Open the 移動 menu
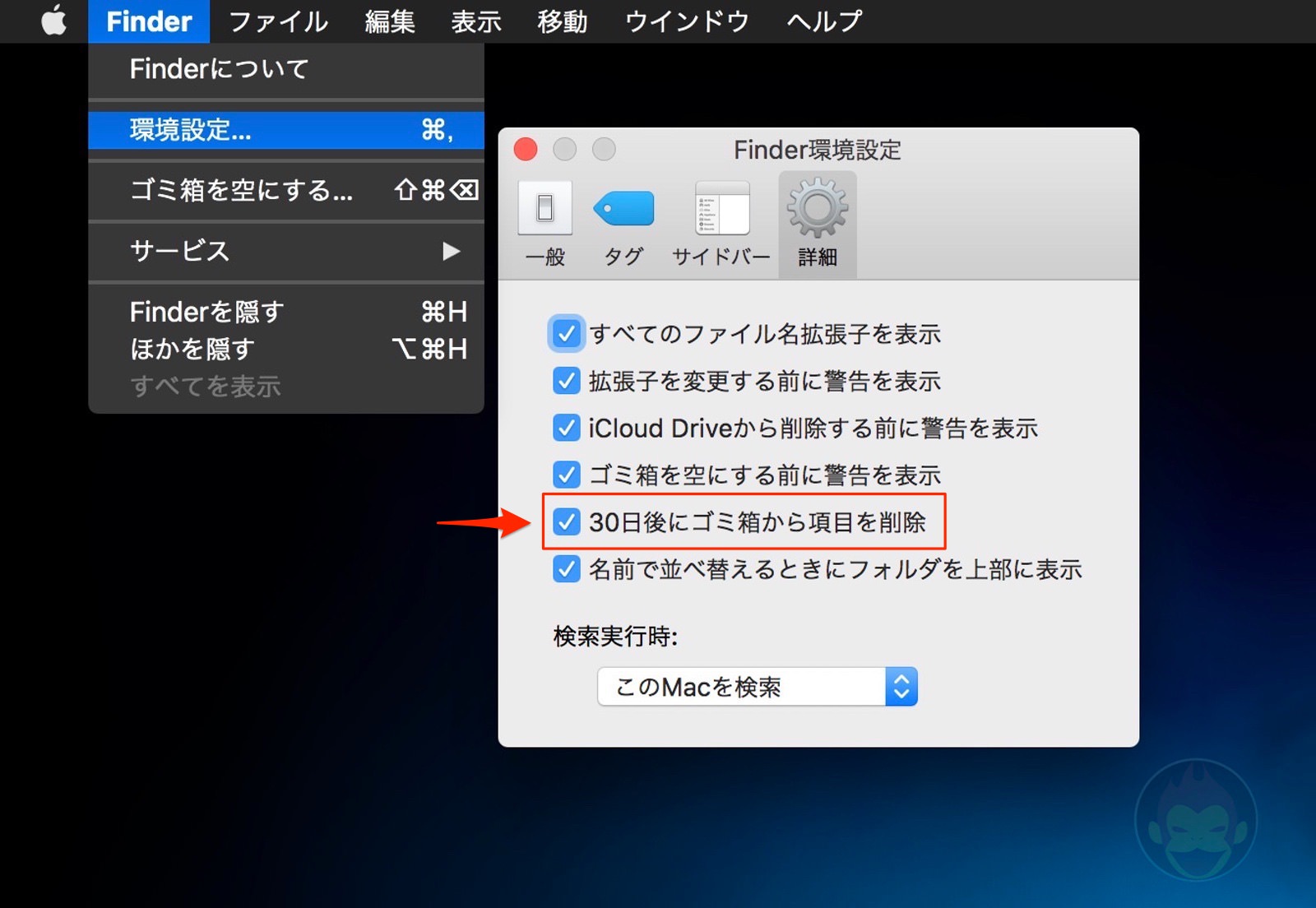Screen dimensions: 1316x908 [563, 21]
